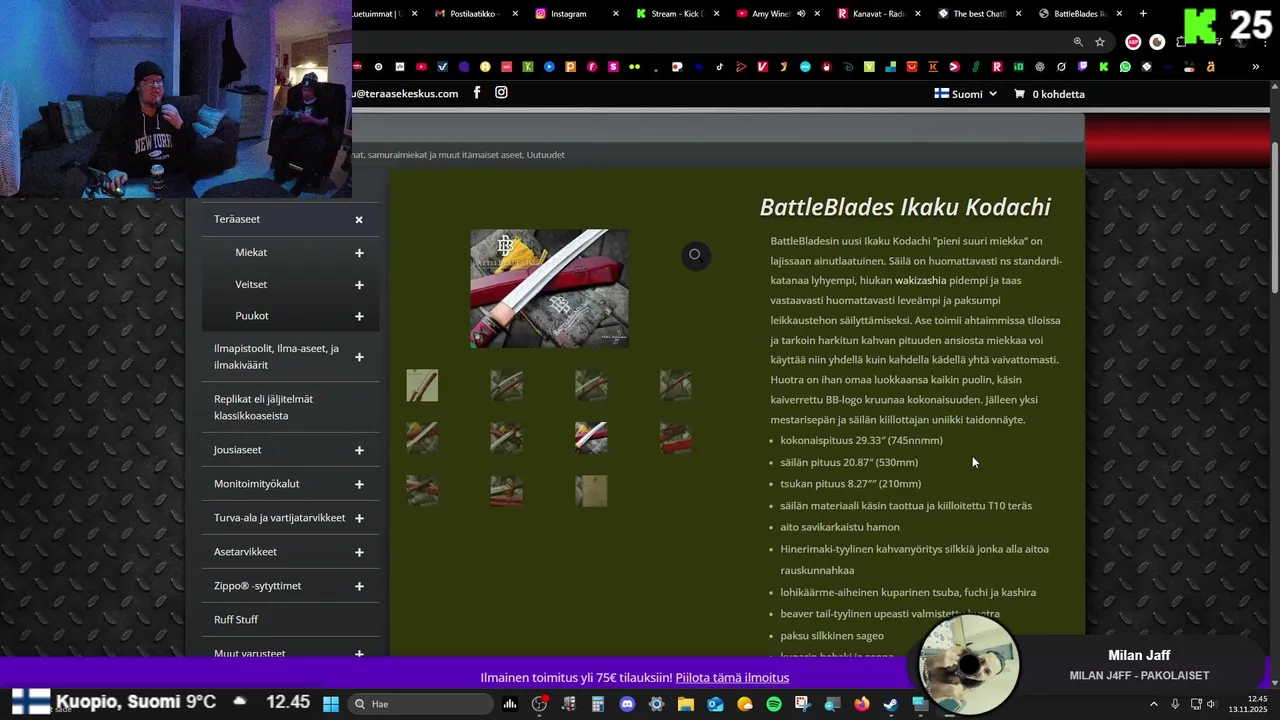The image size is (1280, 720).
Task: Switch to the Kanavat - Radio tab
Action: (878, 14)
